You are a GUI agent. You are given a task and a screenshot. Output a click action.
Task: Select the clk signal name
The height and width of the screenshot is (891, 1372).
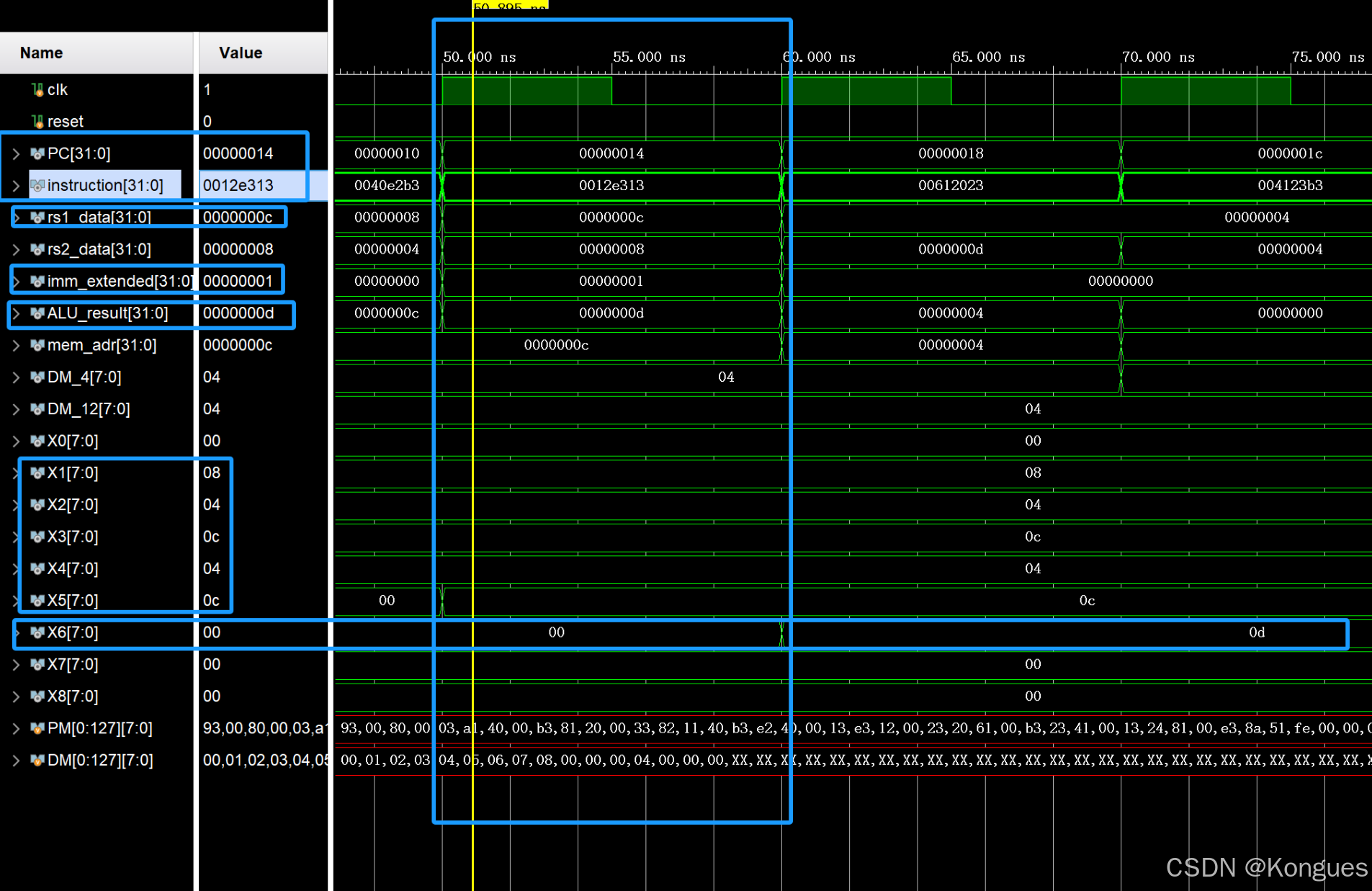pos(58,89)
